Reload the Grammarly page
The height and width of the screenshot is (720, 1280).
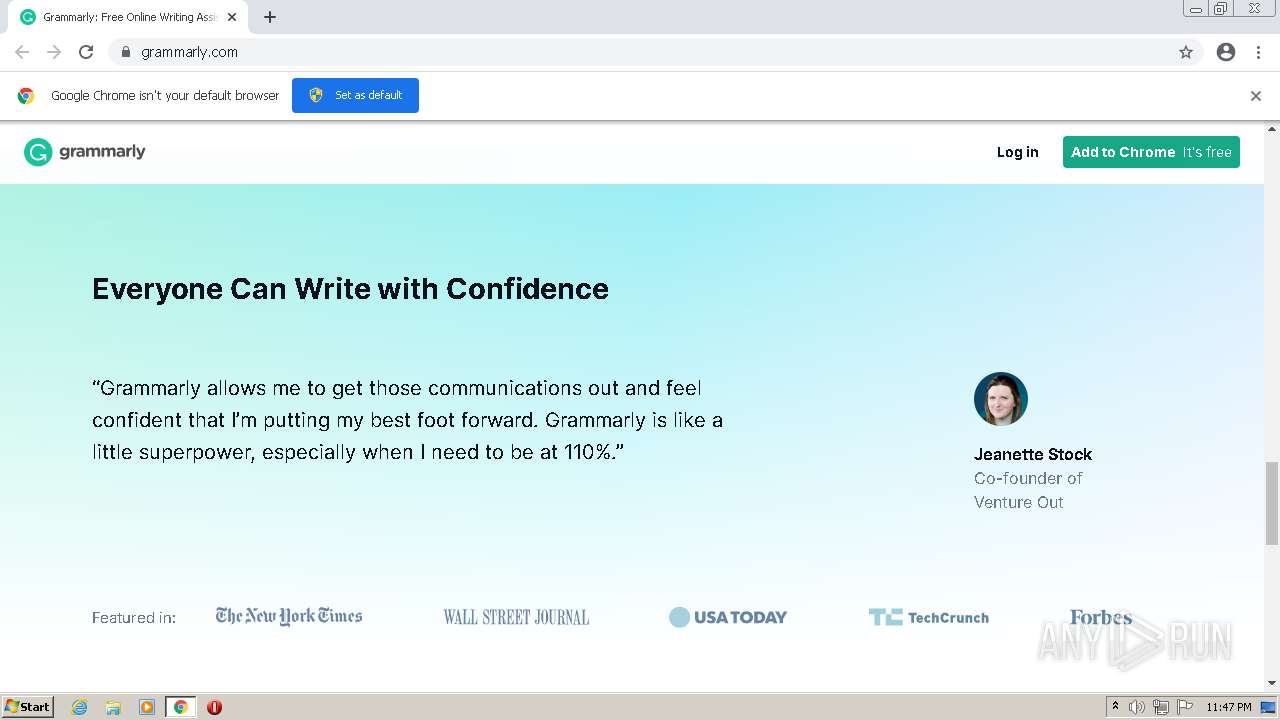click(86, 52)
